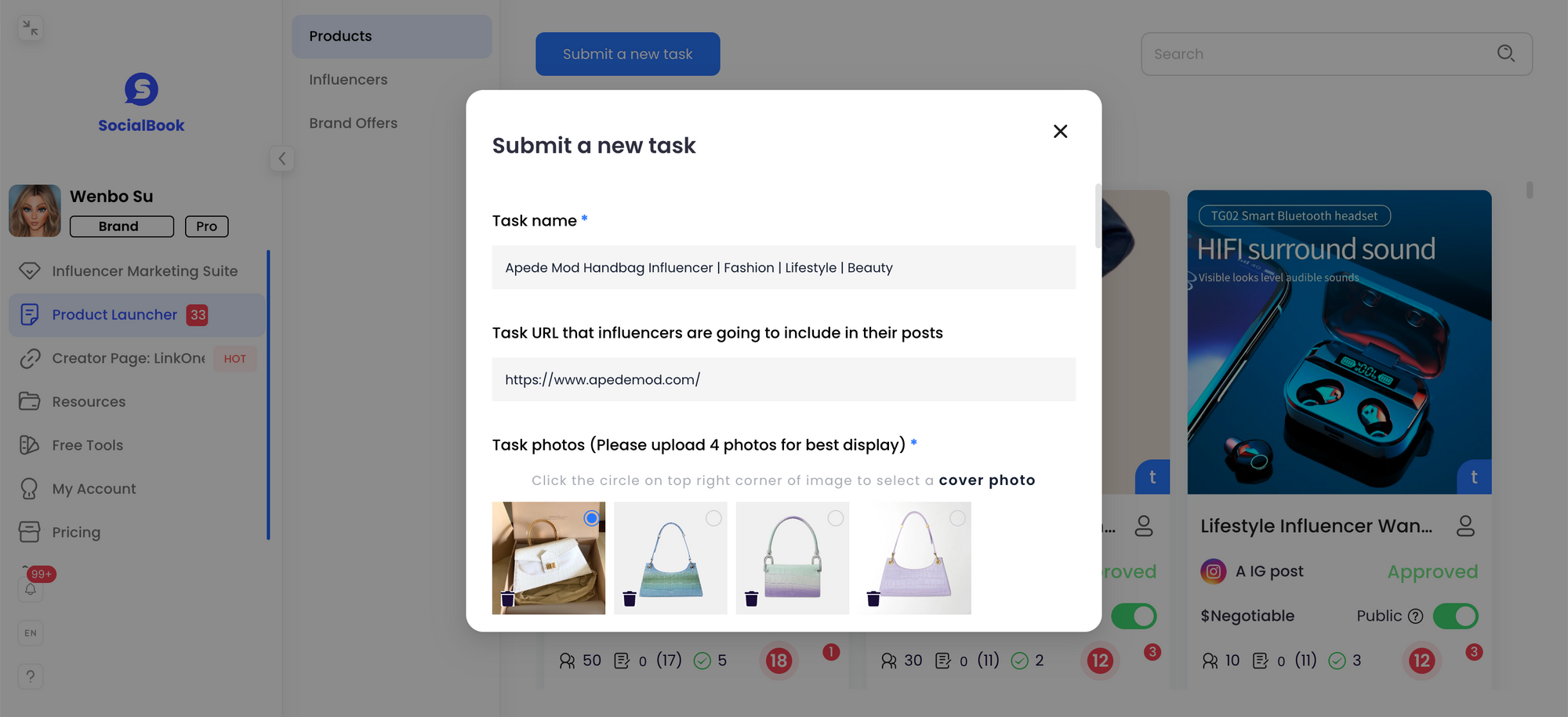Click influencer count 50 icon
The width and height of the screenshot is (1568, 717).
(567, 661)
